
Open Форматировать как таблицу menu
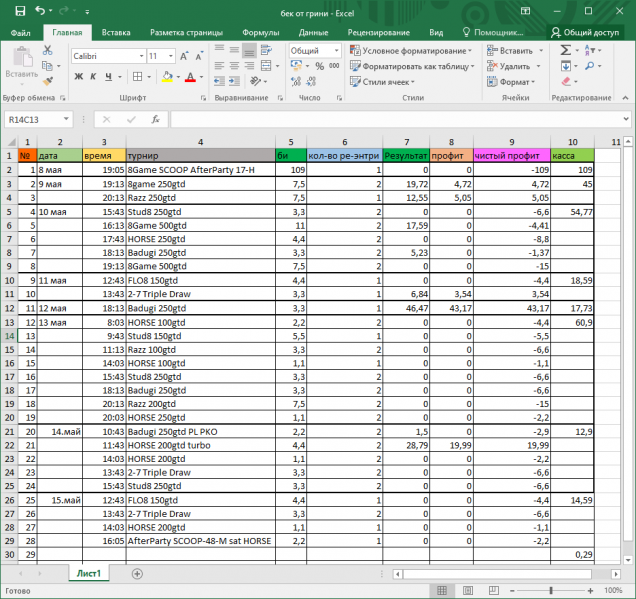pyautogui.click(x=412, y=66)
